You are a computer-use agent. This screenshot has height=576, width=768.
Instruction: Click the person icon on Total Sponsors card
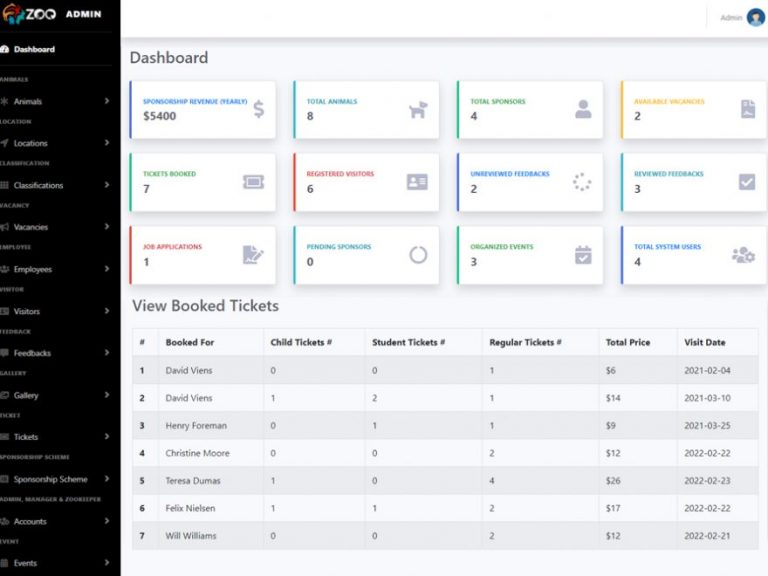583,110
